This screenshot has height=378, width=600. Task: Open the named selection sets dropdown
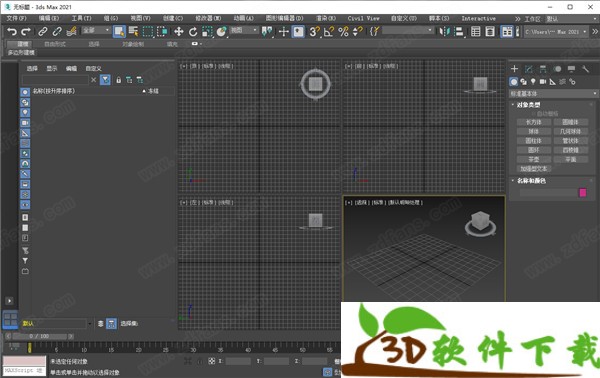(408, 30)
